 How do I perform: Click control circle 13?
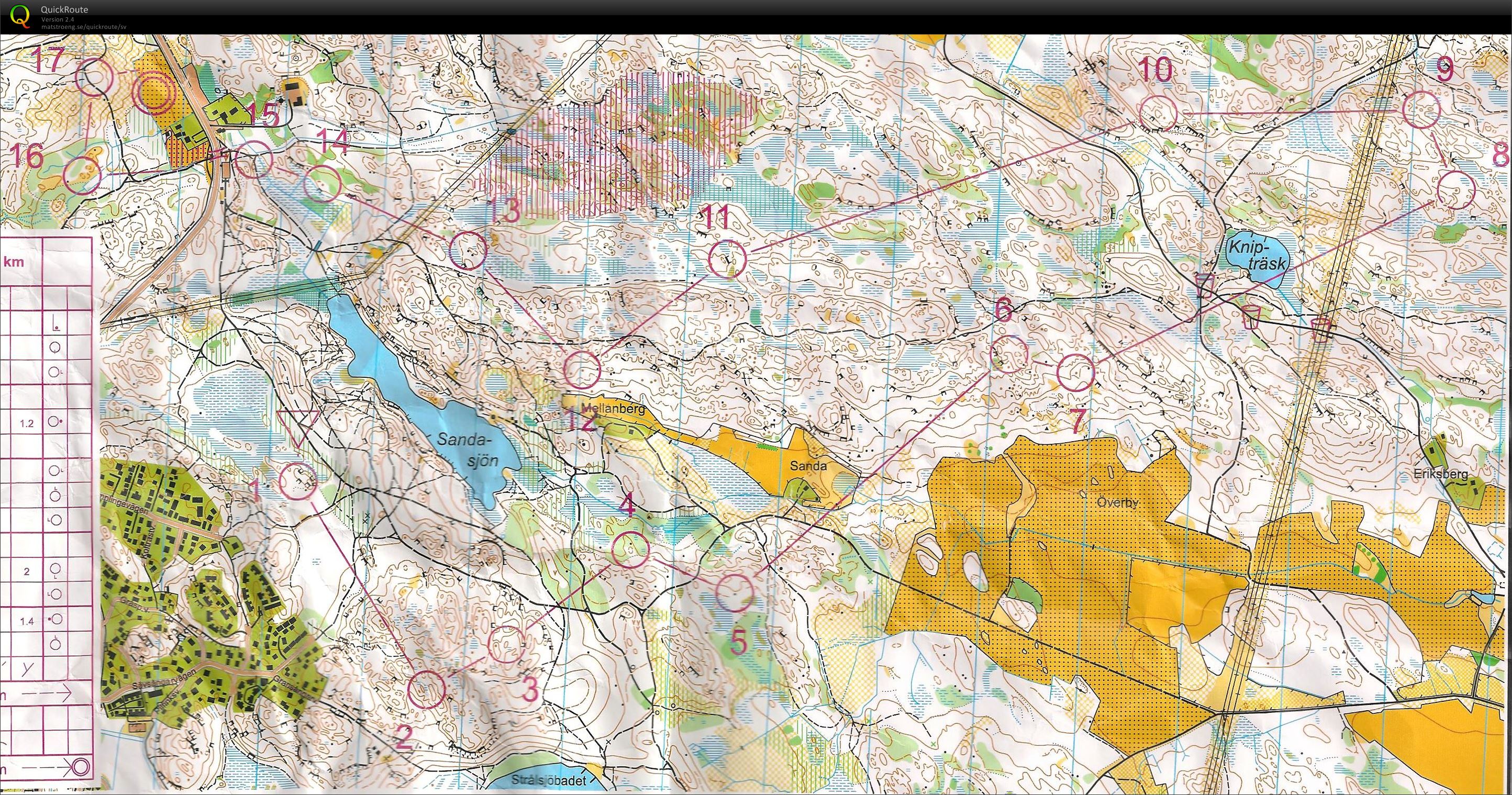pyautogui.click(x=468, y=250)
